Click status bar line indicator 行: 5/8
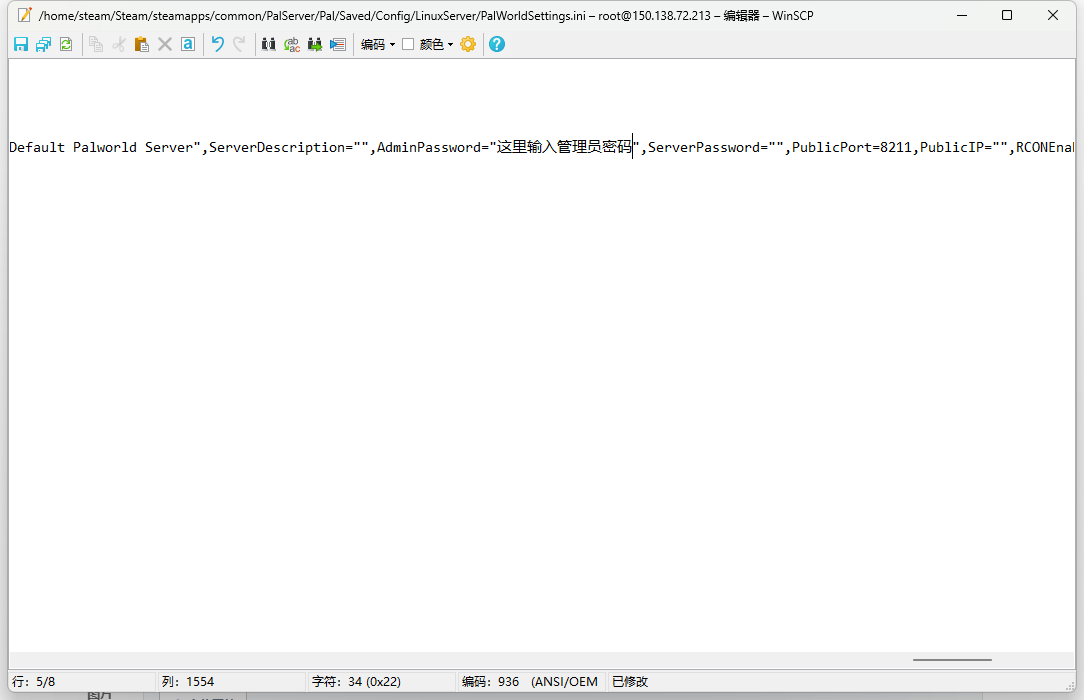 click(33, 681)
